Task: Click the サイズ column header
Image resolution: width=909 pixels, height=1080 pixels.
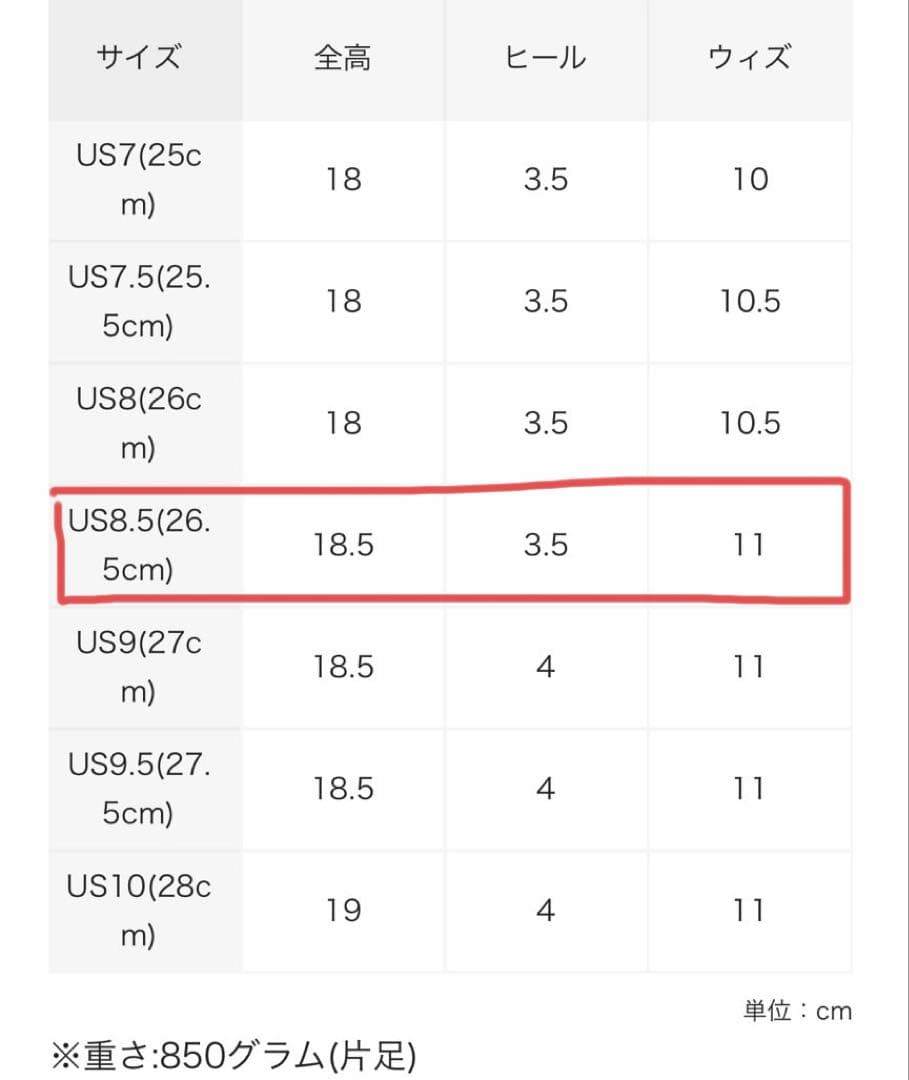Action: (x=139, y=58)
